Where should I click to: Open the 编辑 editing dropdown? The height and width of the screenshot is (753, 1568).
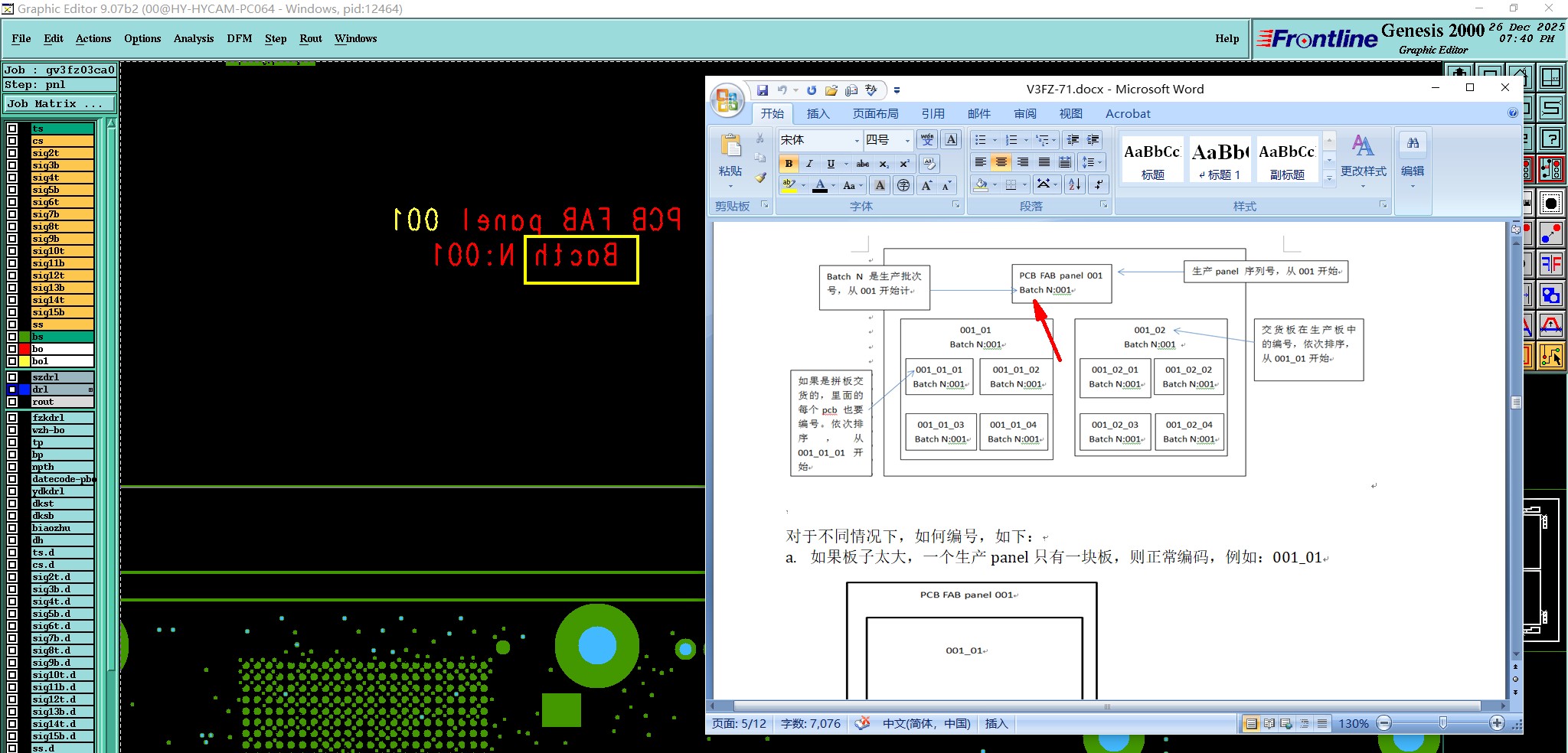click(1413, 161)
